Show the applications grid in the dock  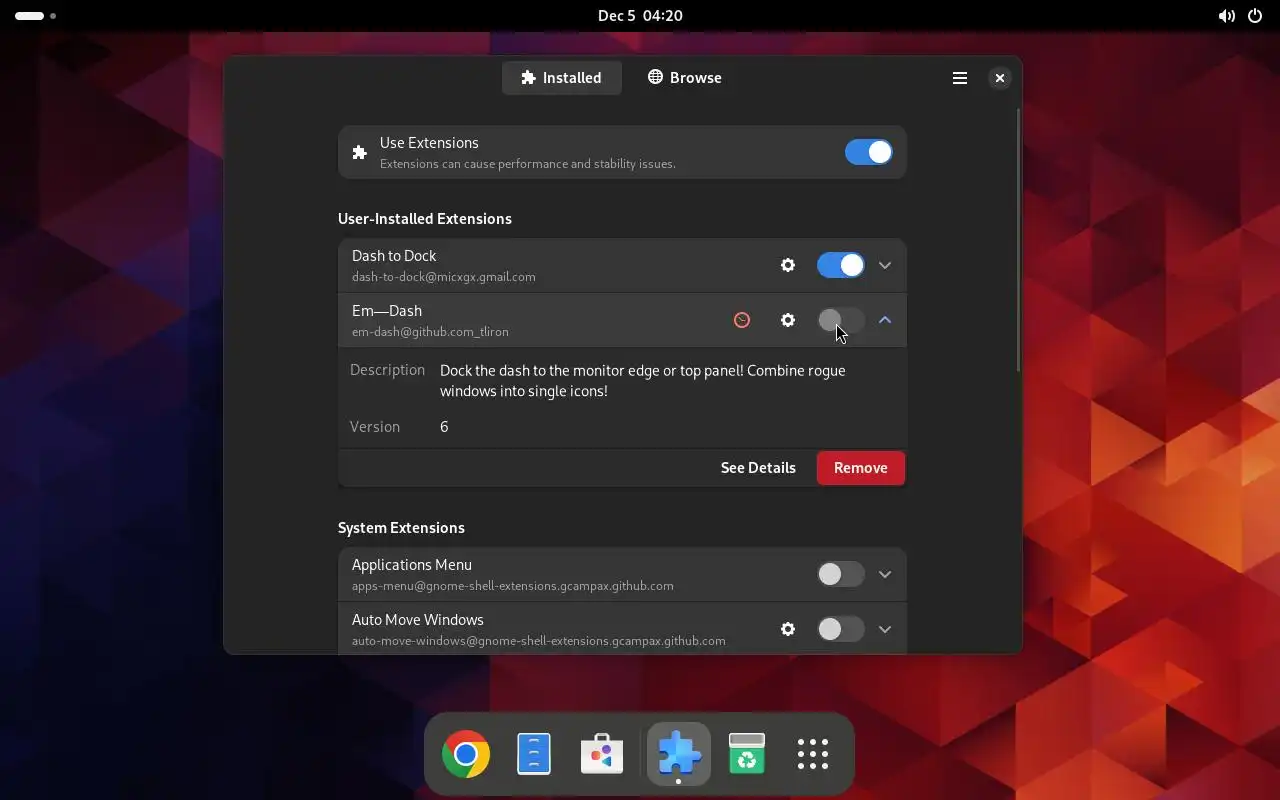click(813, 754)
